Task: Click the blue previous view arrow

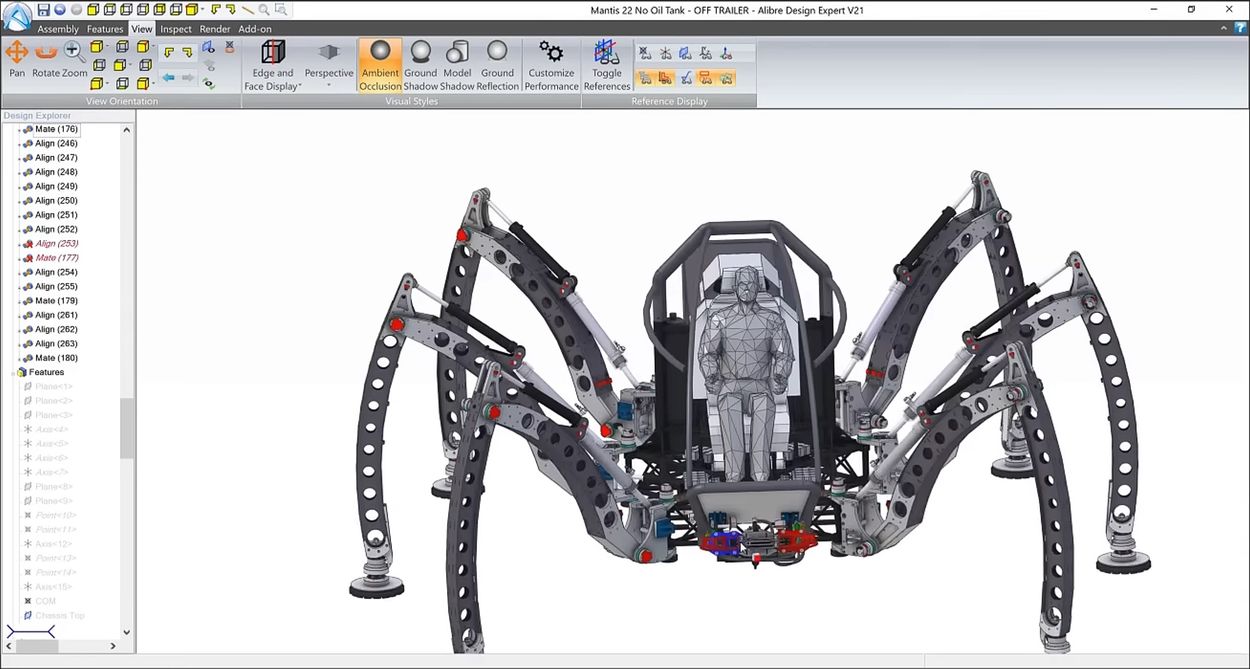Action: [168, 78]
